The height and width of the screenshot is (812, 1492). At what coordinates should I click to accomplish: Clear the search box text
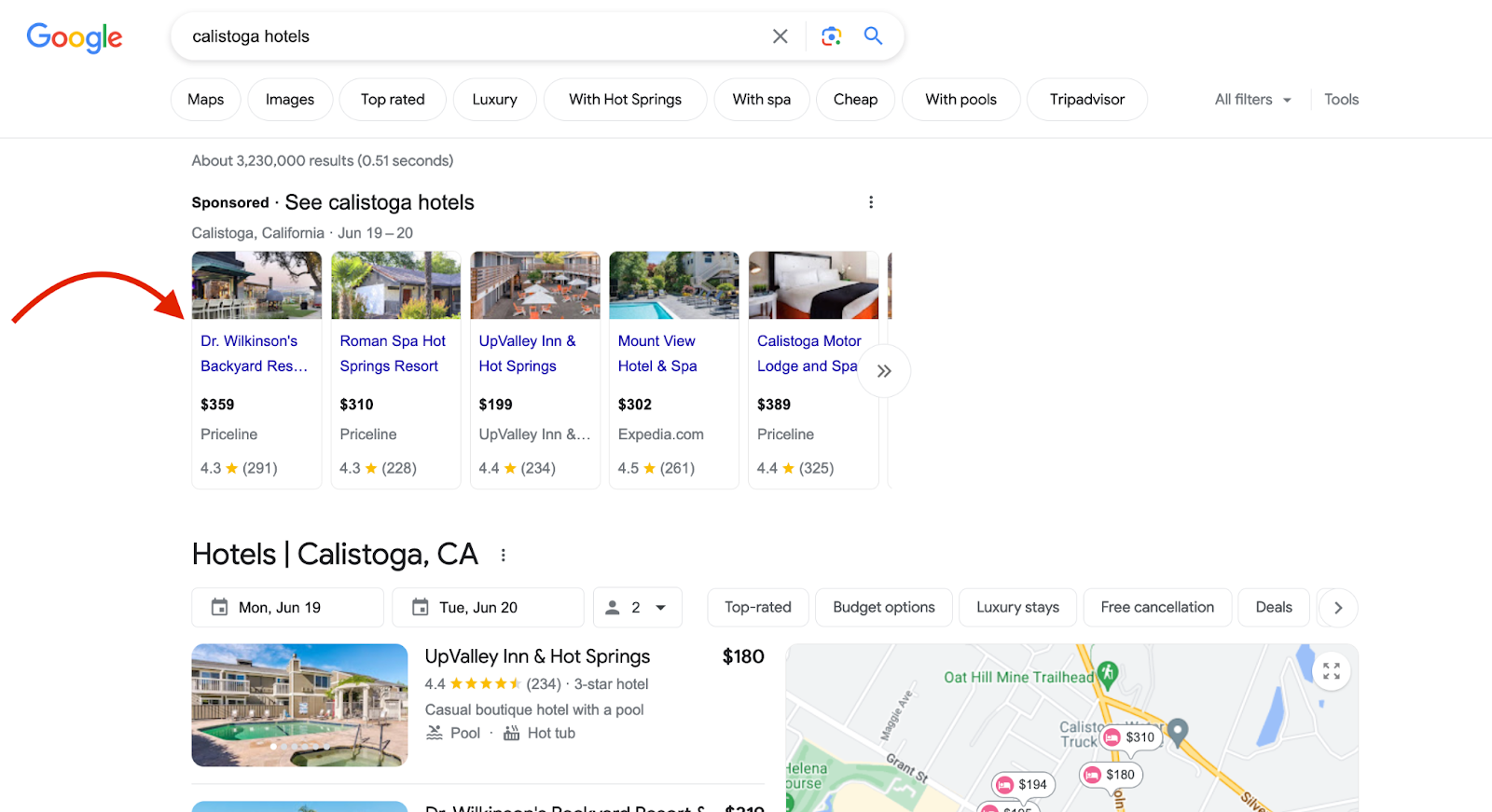(x=781, y=36)
